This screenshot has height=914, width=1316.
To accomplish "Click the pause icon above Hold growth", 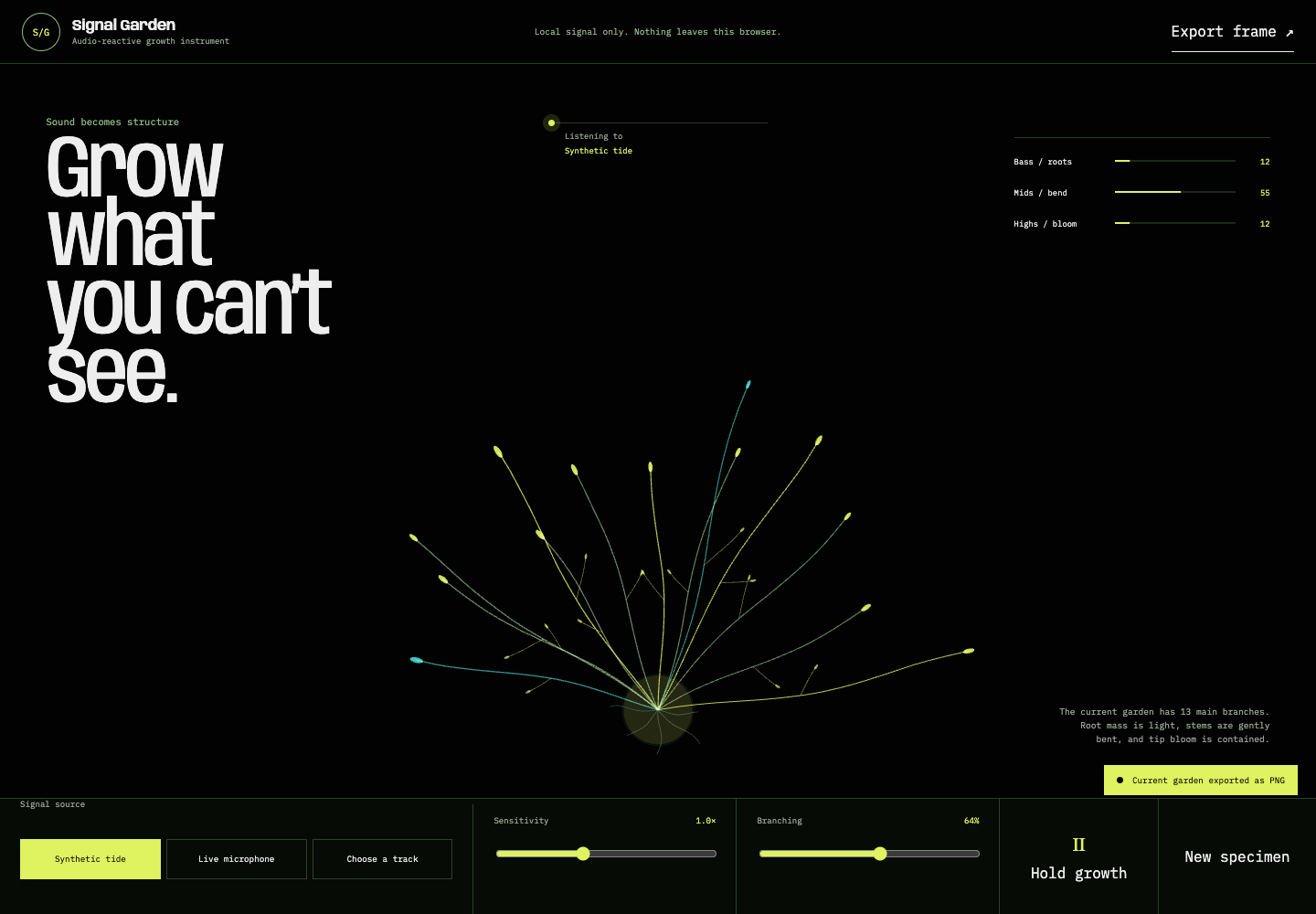I will click(x=1078, y=845).
